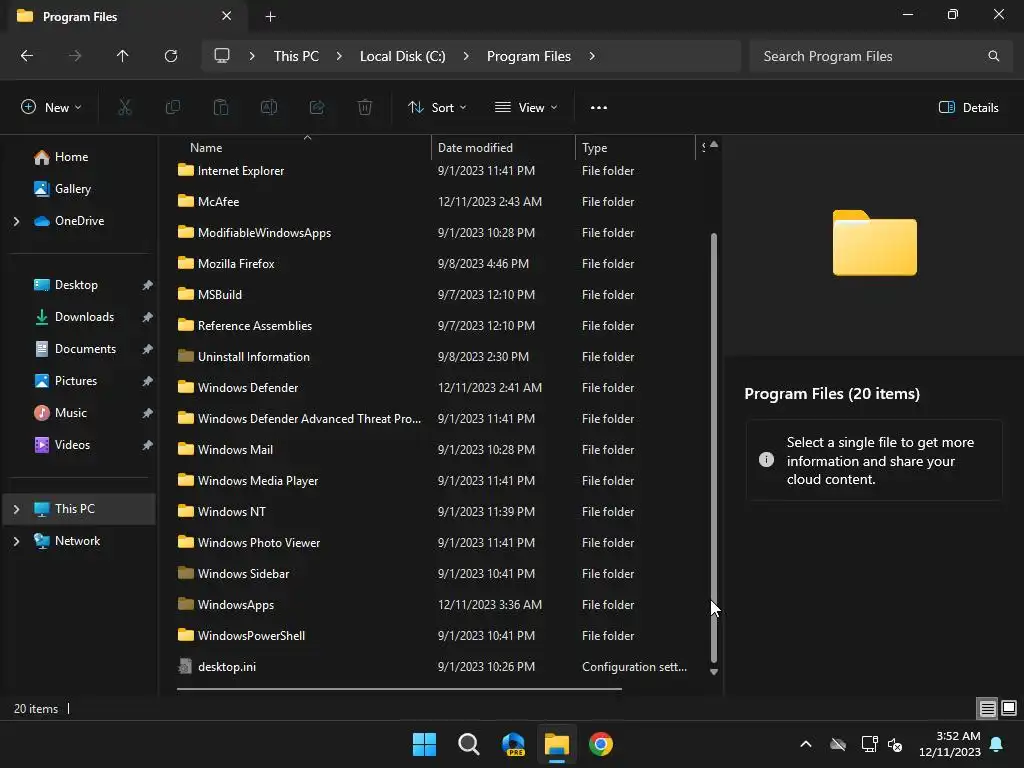Open the New dropdown menu
The image size is (1024, 768).
click(x=52, y=108)
